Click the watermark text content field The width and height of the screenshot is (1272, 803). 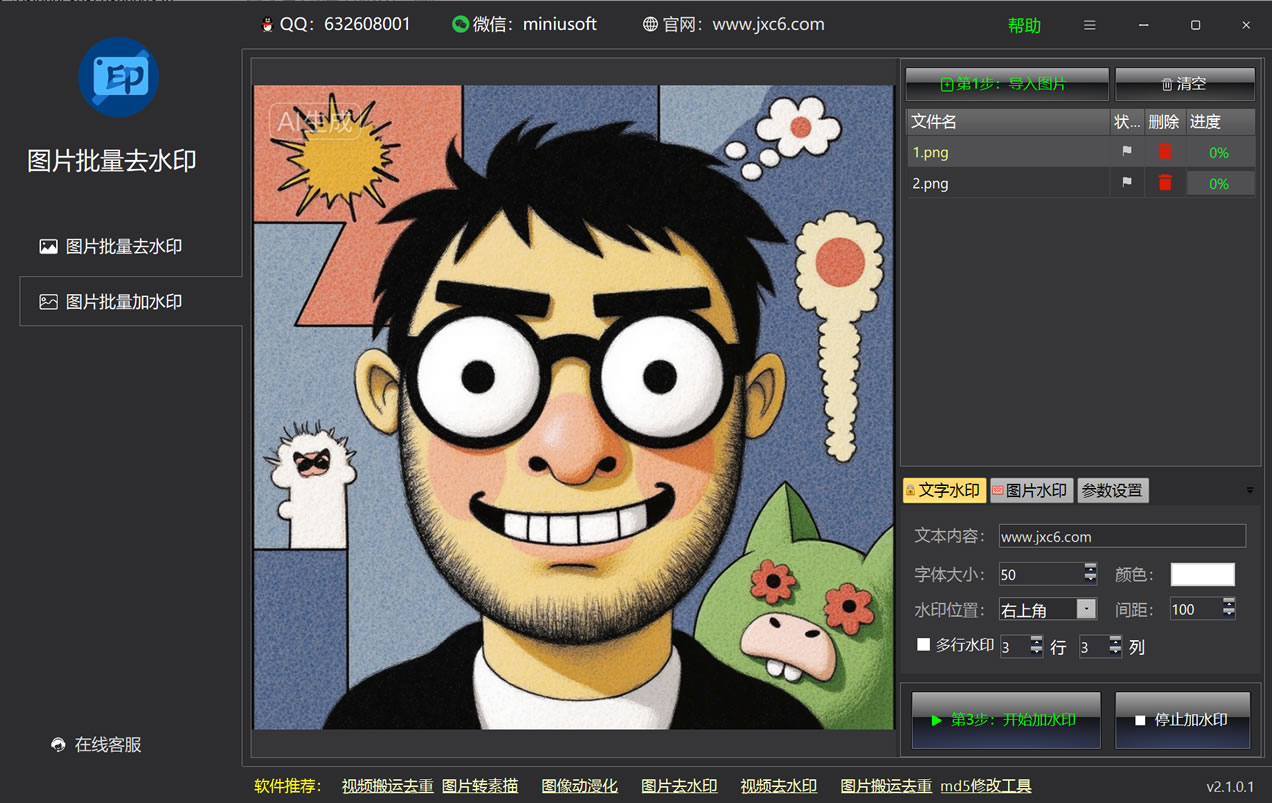1121,537
